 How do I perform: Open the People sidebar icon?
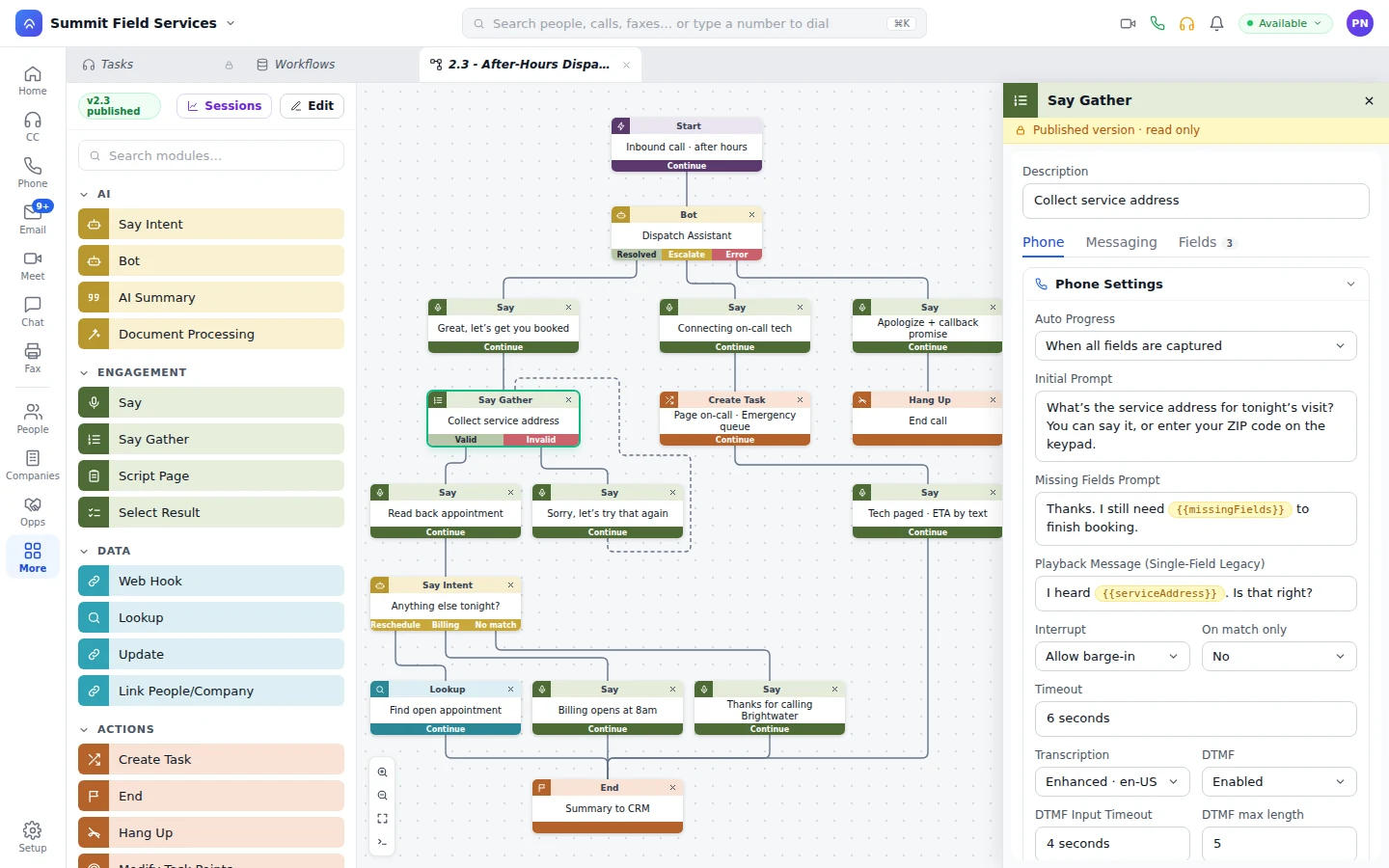pos(33,419)
